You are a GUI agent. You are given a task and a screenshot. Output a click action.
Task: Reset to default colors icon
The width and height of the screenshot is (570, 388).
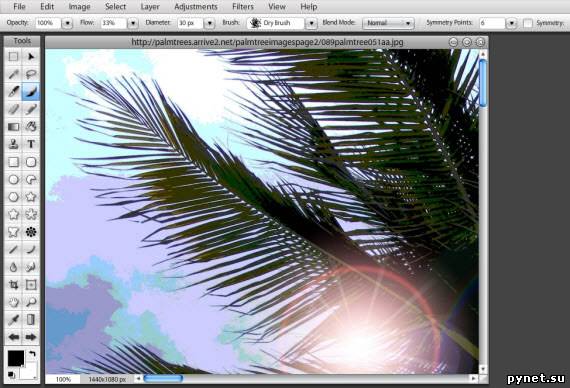[11, 374]
